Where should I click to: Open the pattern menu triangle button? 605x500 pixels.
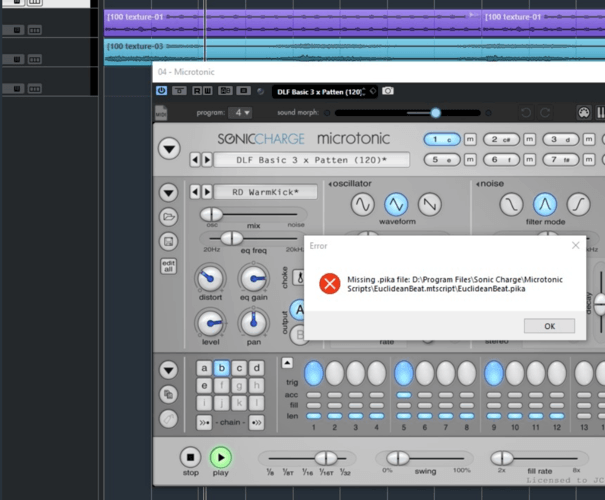(169, 370)
